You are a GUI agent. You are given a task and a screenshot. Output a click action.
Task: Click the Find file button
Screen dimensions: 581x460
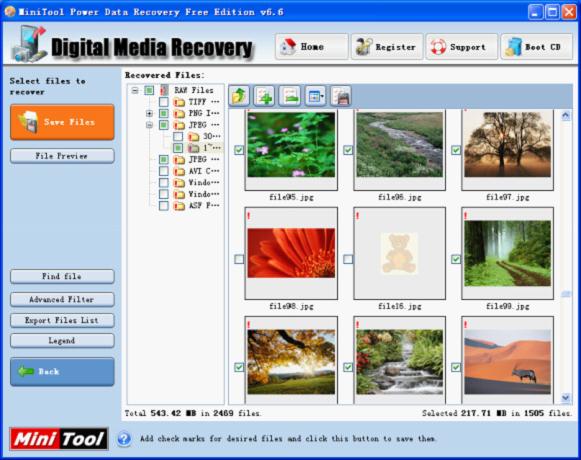[62, 277]
